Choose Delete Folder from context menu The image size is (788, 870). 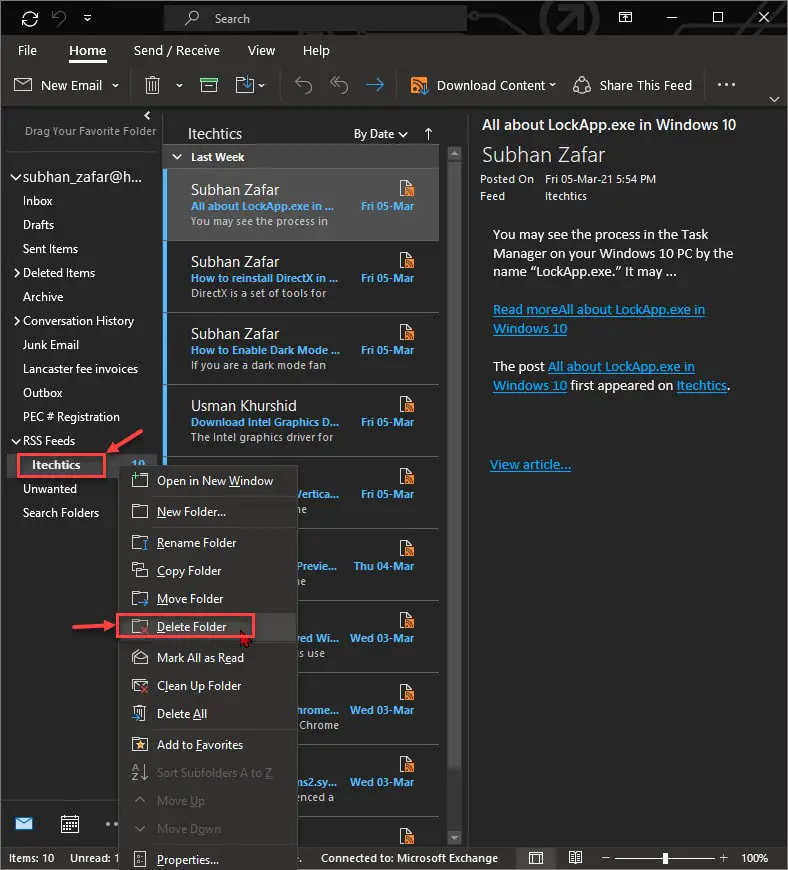pyautogui.click(x=208, y=627)
